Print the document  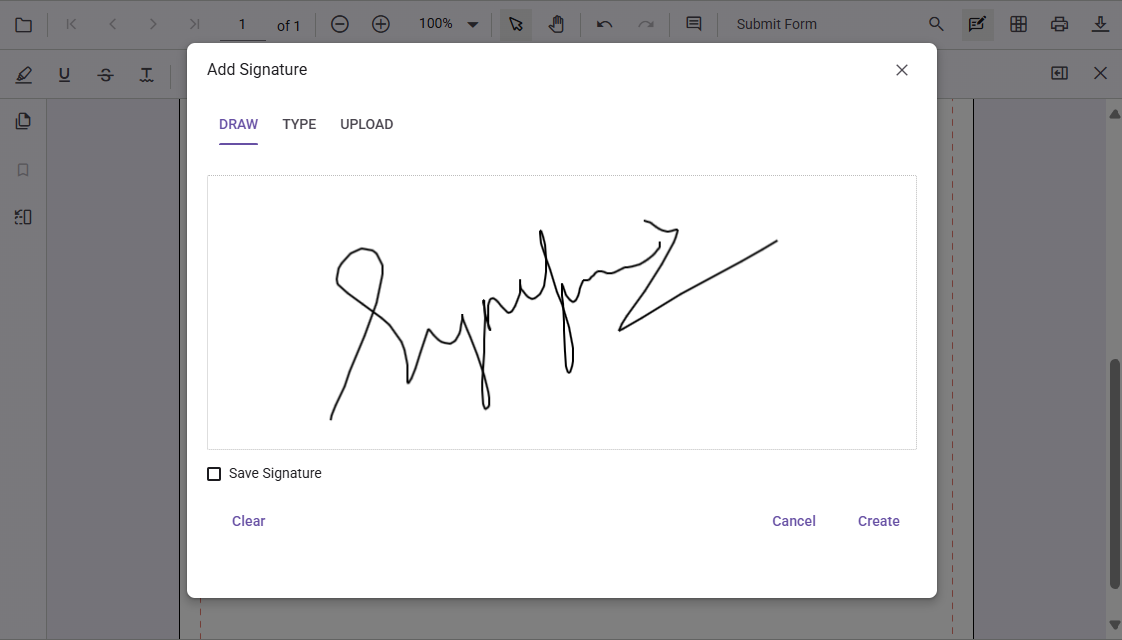click(x=1060, y=23)
